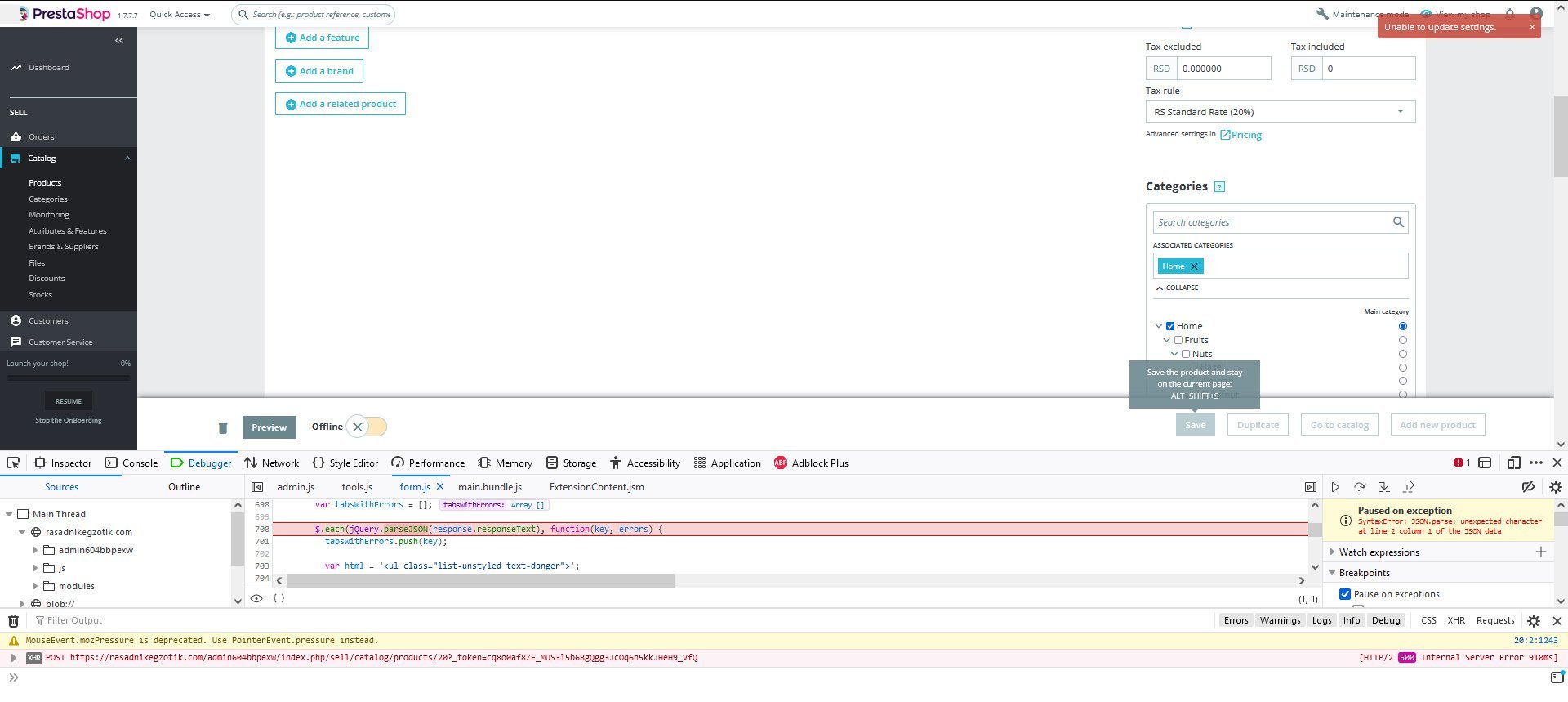Switch to the Console tab

tap(131, 463)
